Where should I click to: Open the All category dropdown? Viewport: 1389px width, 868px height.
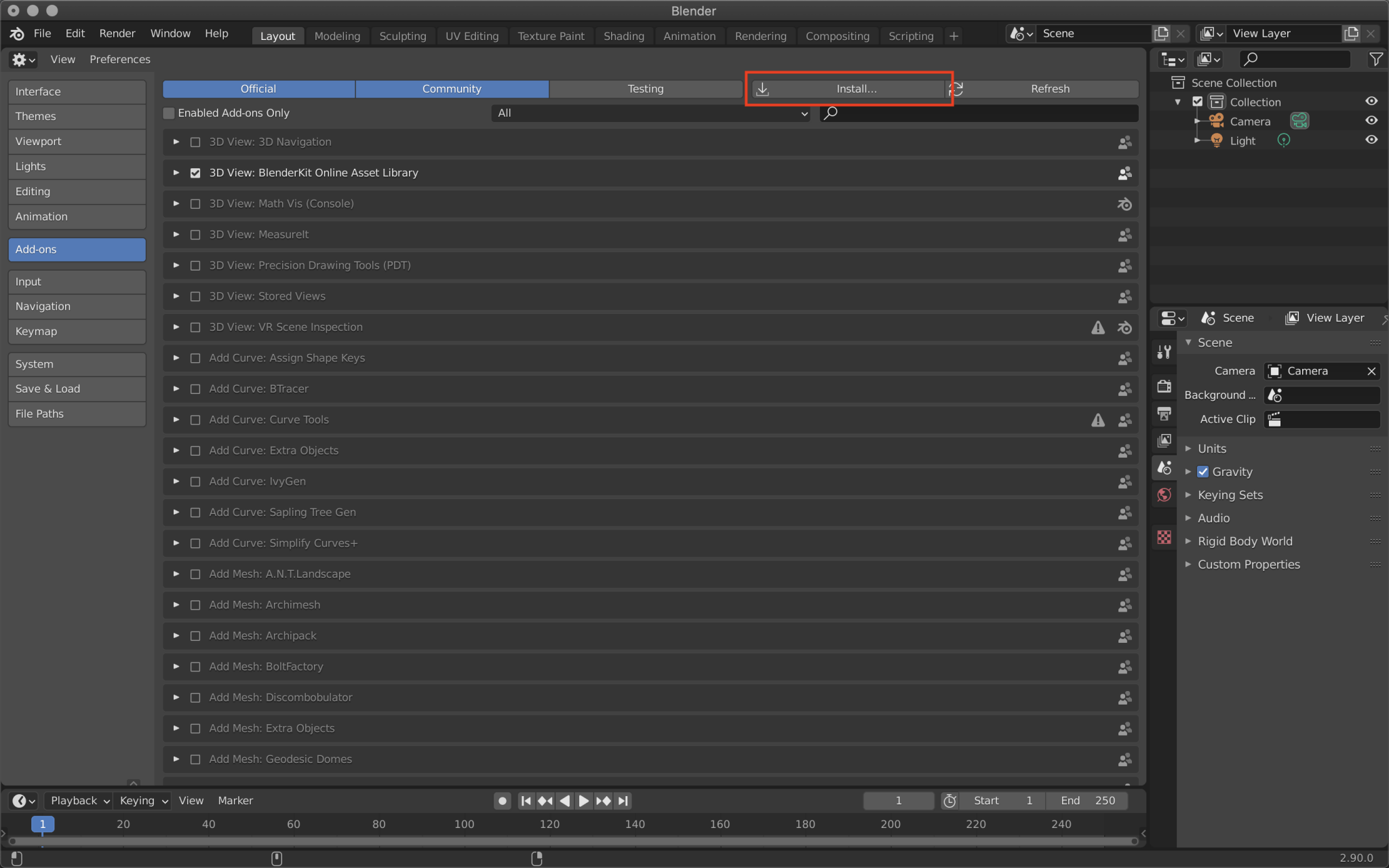tap(651, 113)
